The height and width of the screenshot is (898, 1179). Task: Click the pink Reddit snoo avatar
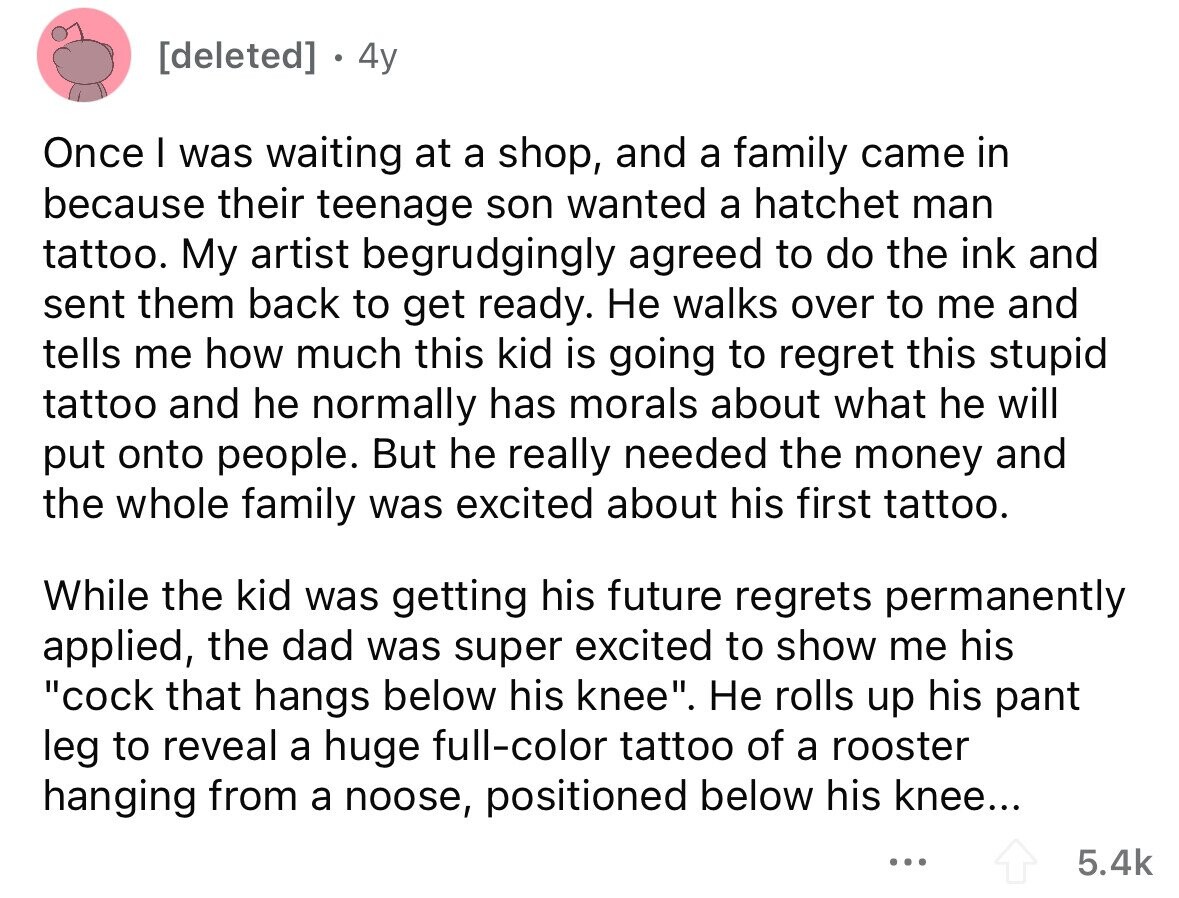click(x=83, y=55)
